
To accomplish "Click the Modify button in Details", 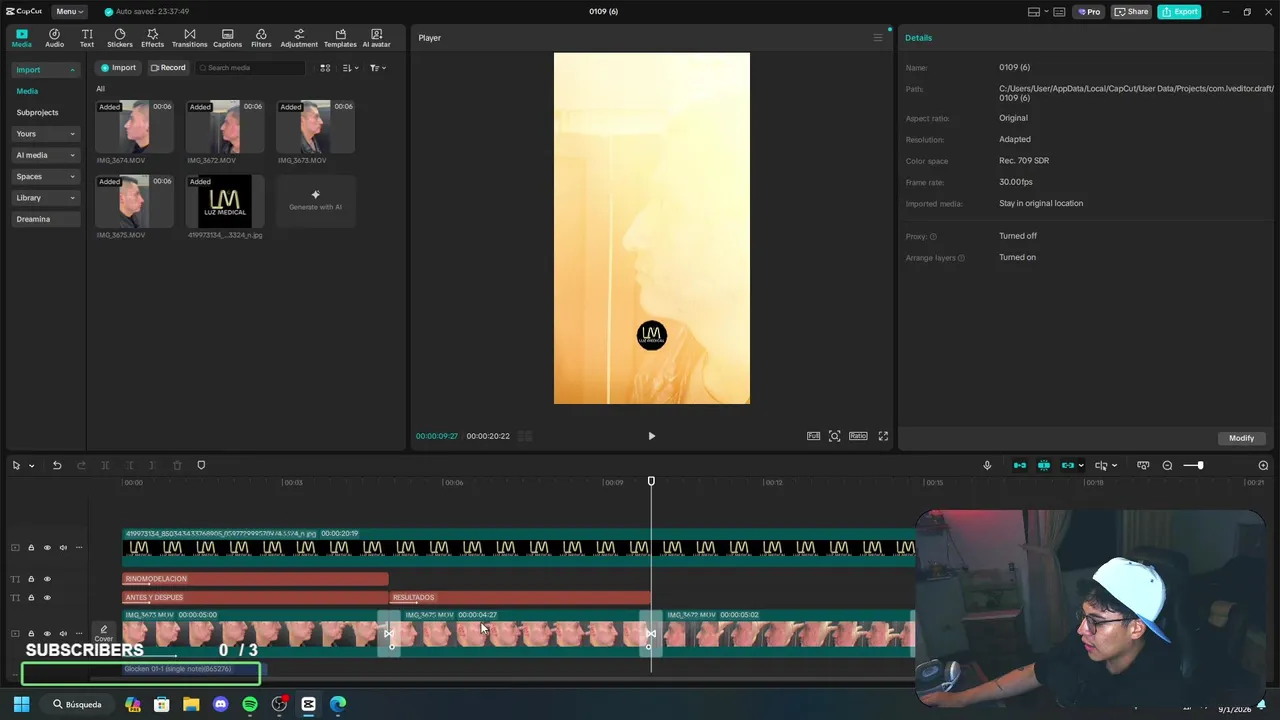I will pyautogui.click(x=1241, y=438).
